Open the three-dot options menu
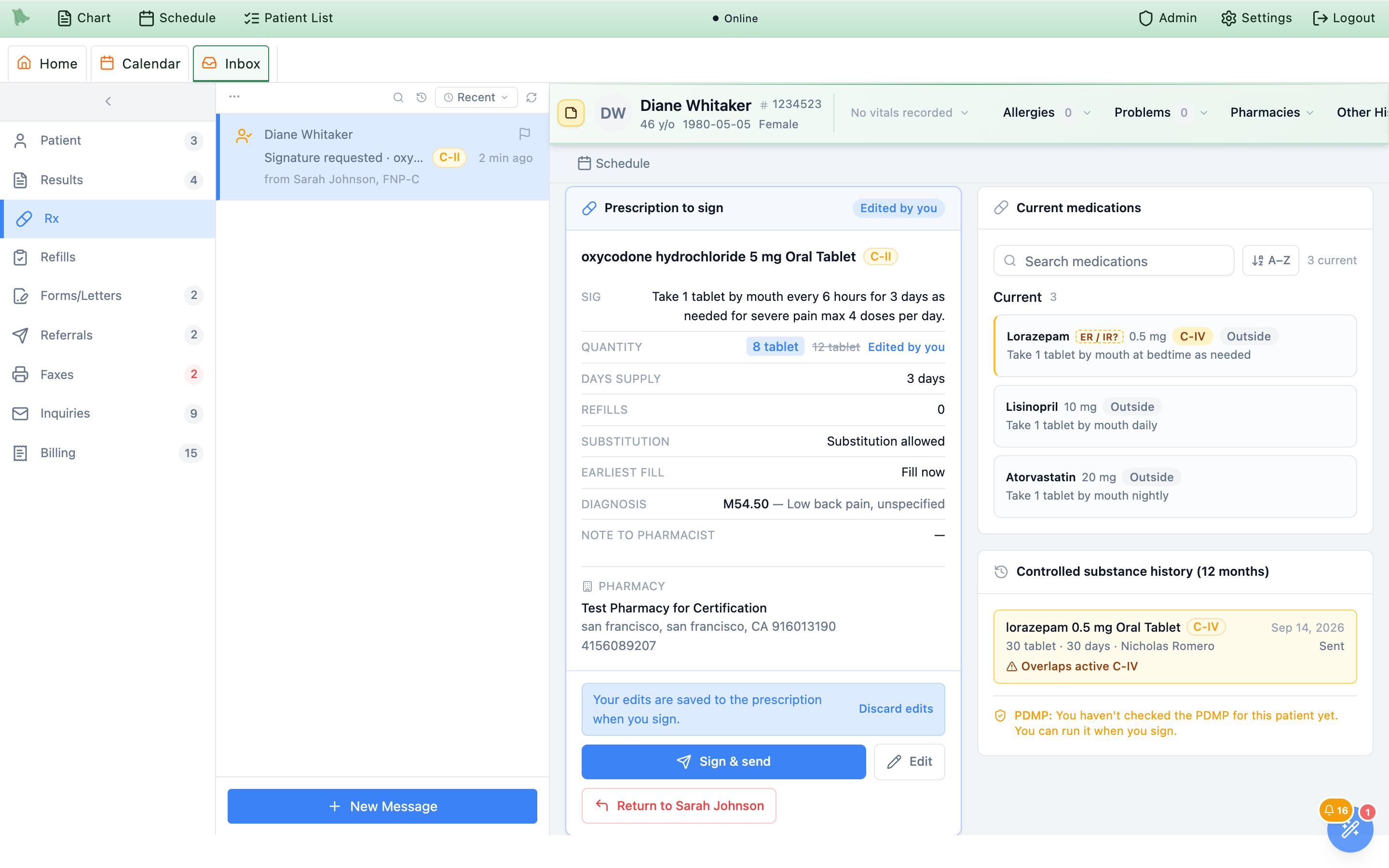Viewport: 1389px width, 868px height. 234,96
